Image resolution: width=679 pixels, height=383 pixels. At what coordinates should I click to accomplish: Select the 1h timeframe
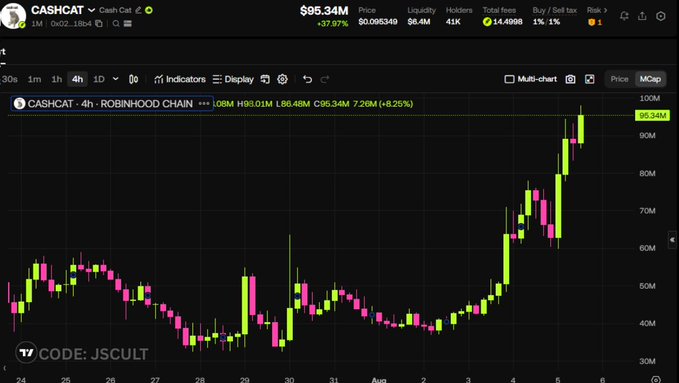(x=57, y=79)
